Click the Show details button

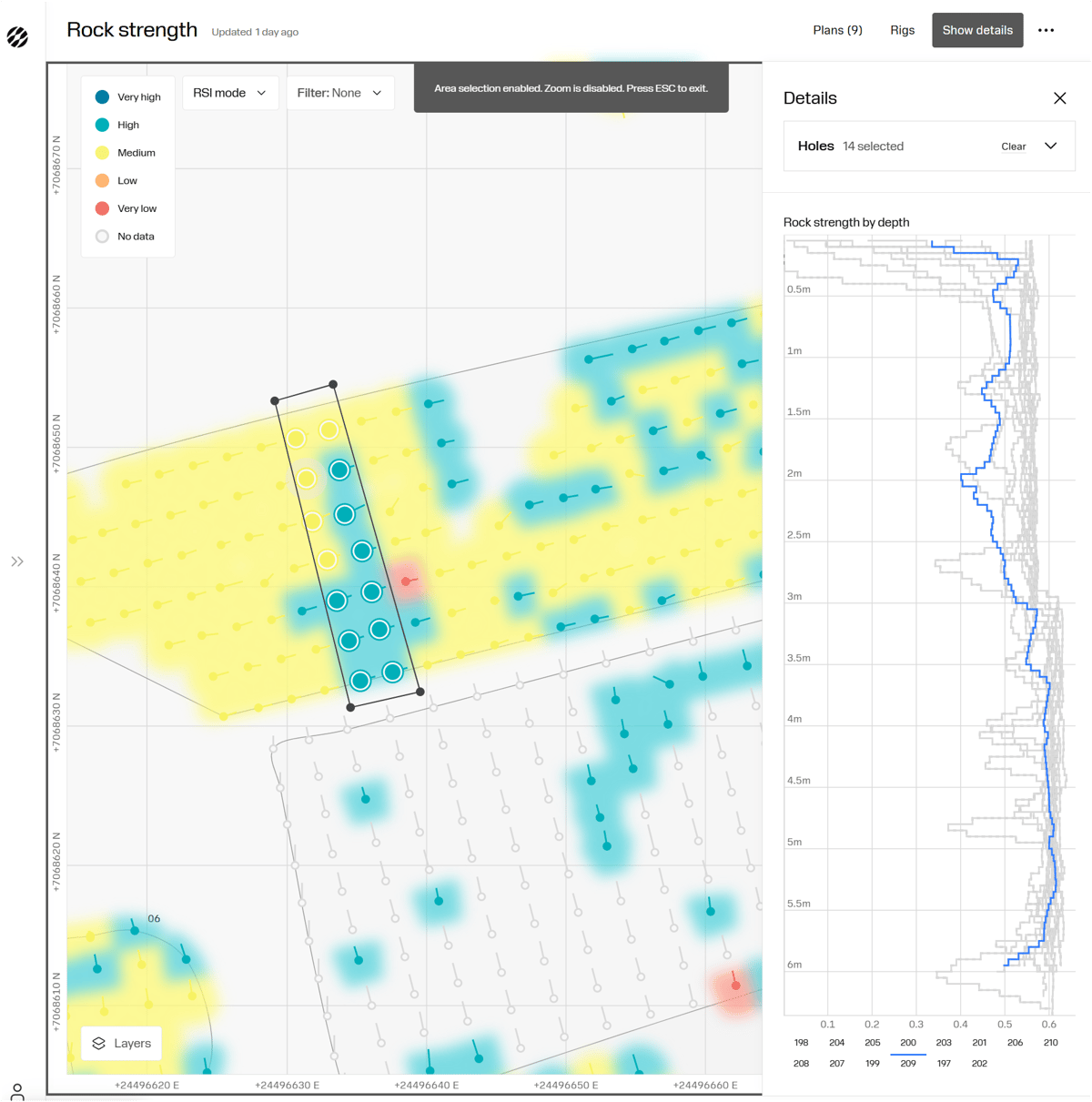(x=977, y=30)
